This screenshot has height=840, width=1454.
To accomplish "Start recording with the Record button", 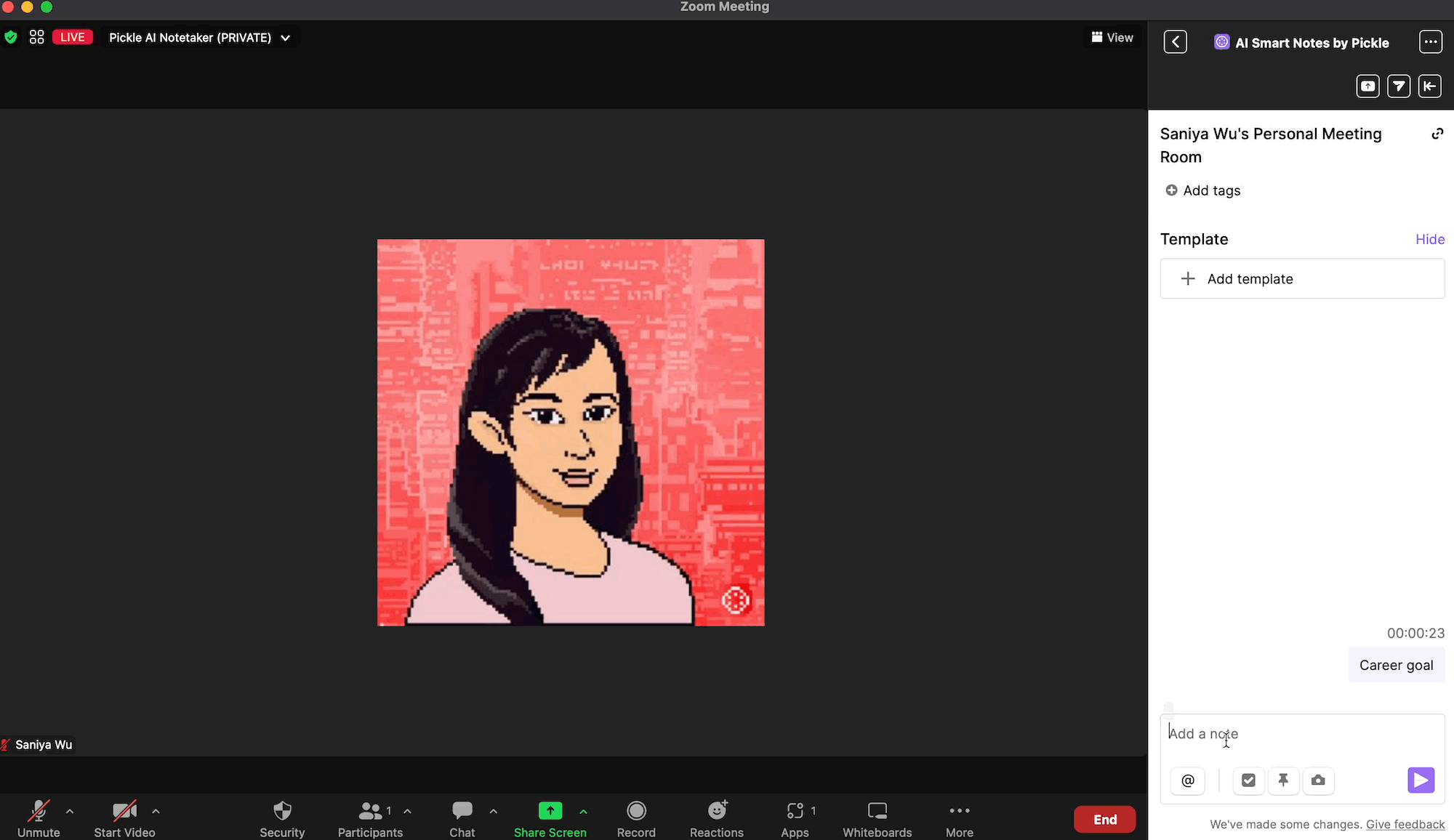I will [636, 818].
